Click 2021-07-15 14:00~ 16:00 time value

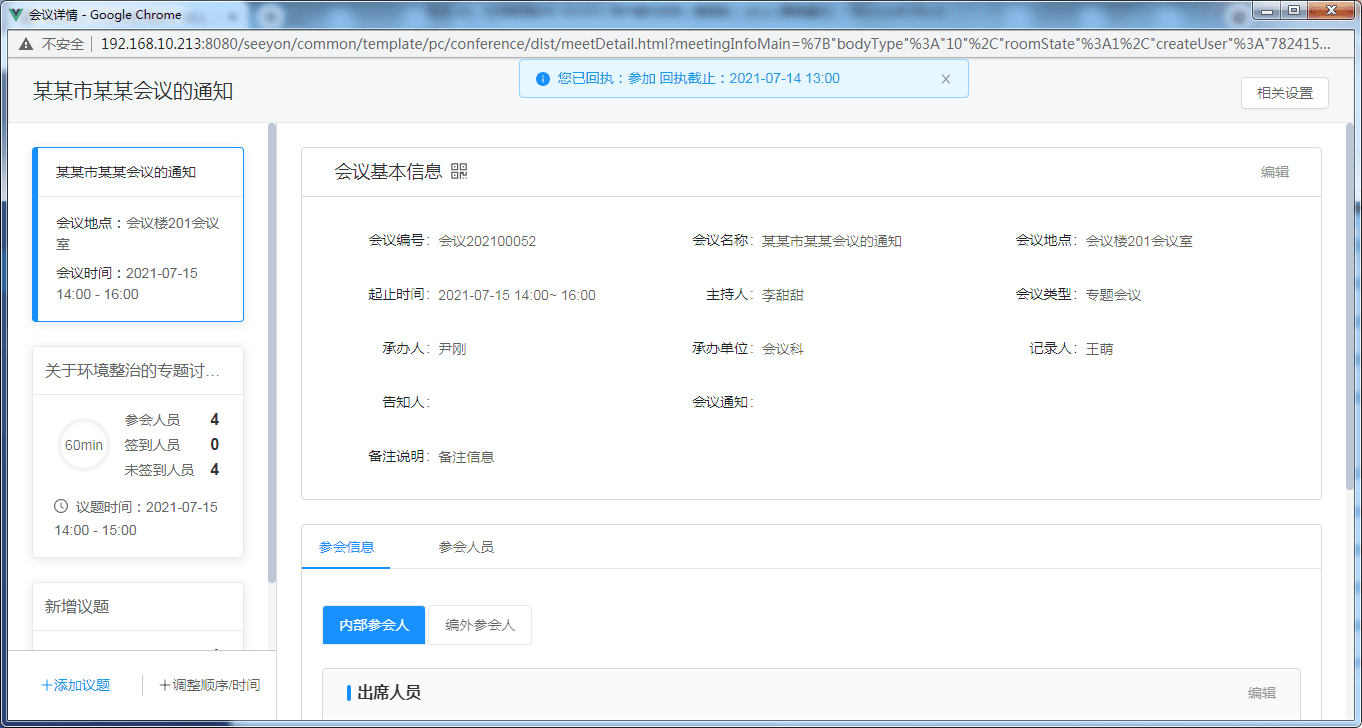(517, 295)
